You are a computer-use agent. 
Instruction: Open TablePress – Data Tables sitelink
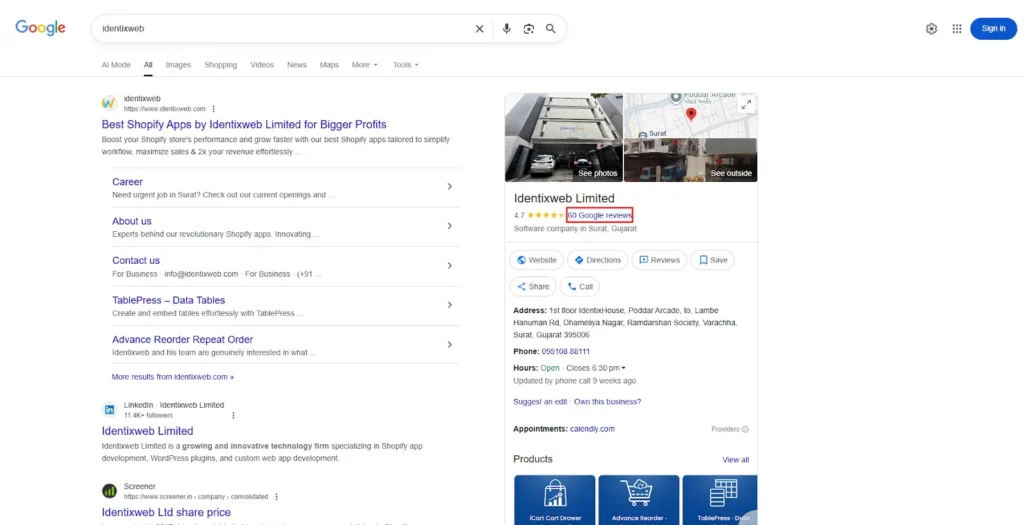tap(168, 300)
